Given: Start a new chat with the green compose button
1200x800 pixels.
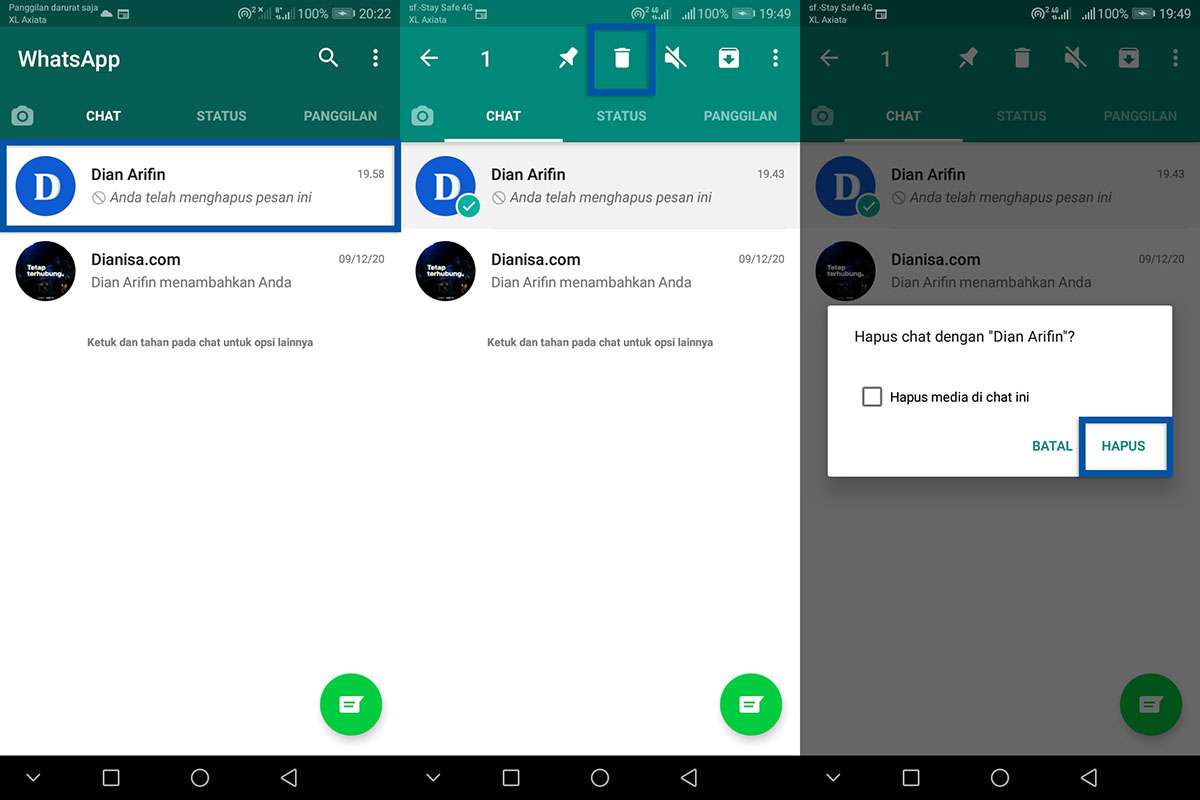Looking at the screenshot, I should 351,704.
